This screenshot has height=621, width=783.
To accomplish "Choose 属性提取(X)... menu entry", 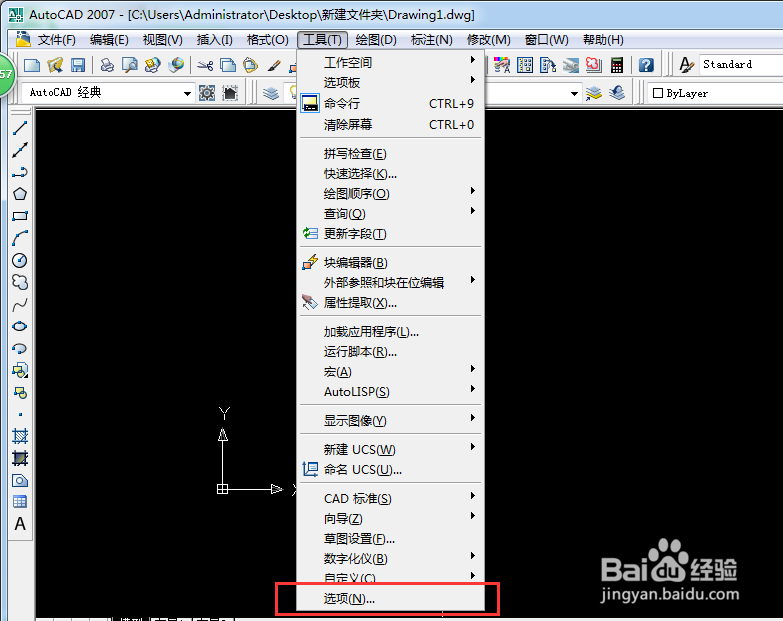I will (x=390, y=303).
